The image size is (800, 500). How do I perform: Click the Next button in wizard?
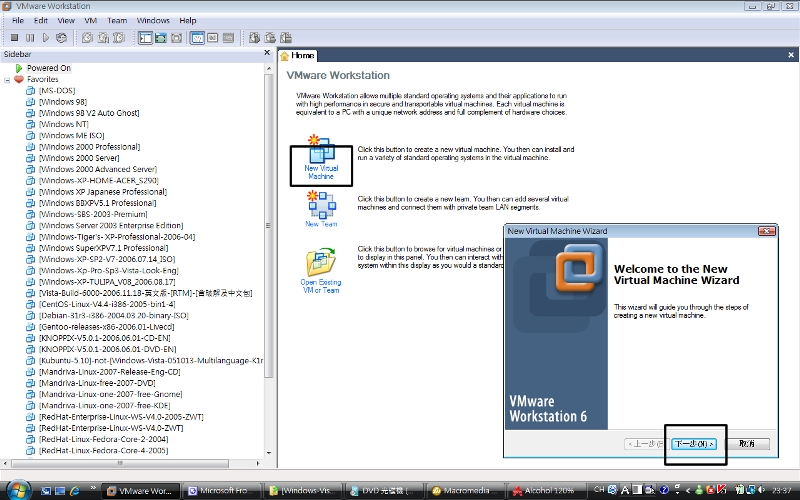[x=694, y=444]
